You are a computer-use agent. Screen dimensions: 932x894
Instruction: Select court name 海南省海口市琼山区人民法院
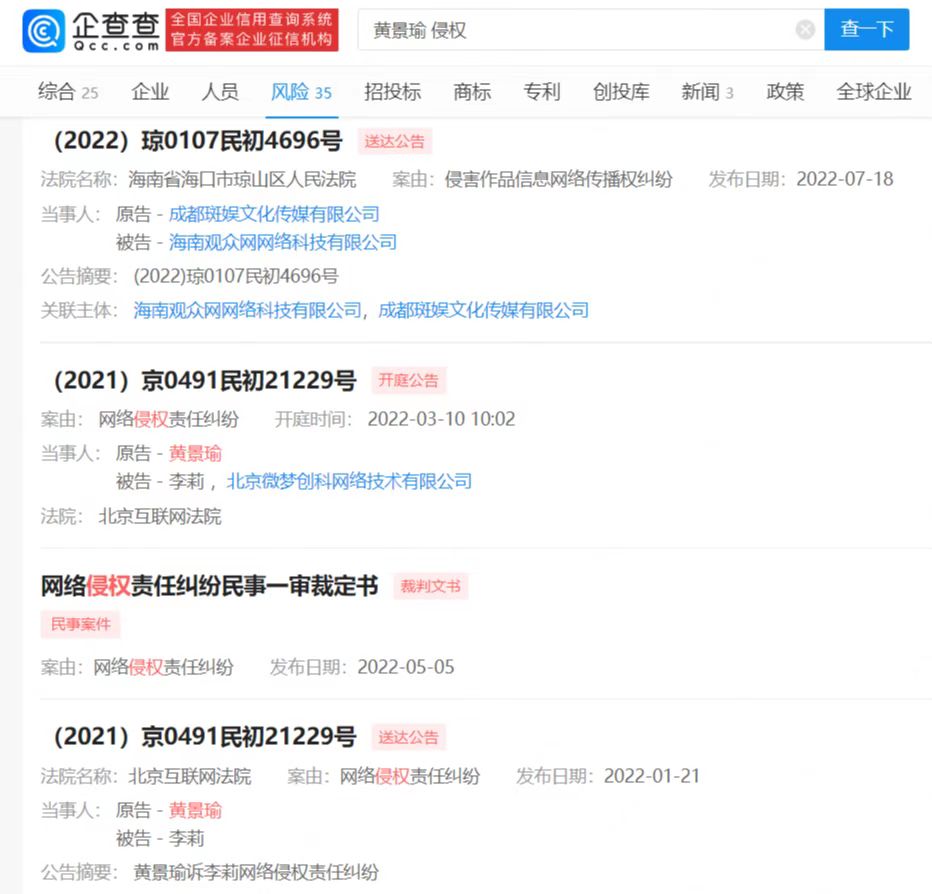pyautogui.click(x=243, y=179)
